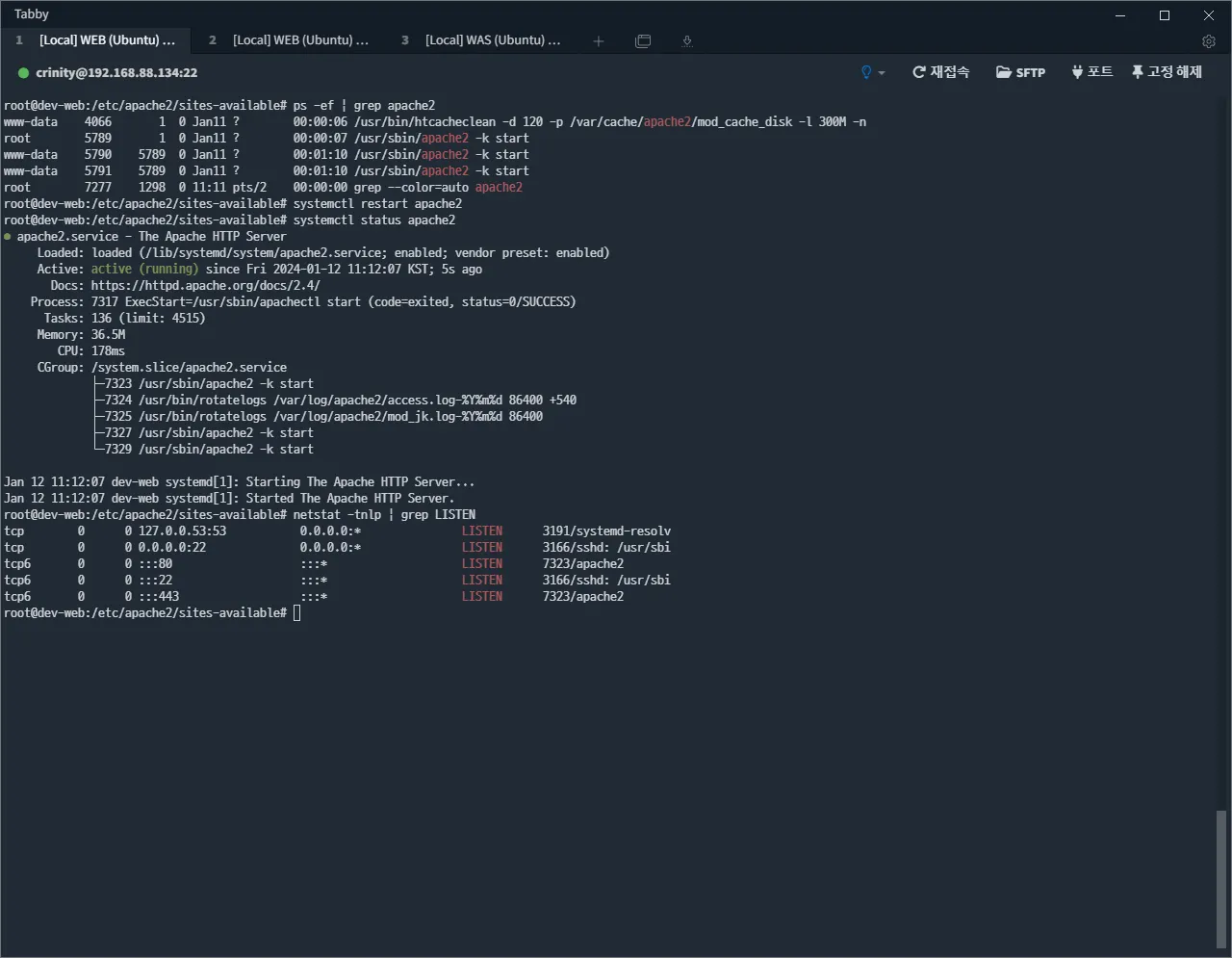Click the terminal cursor at the prompt
The width and height of the screenshot is (1232, 958).
pyautogui.click(x=296, y=613)
